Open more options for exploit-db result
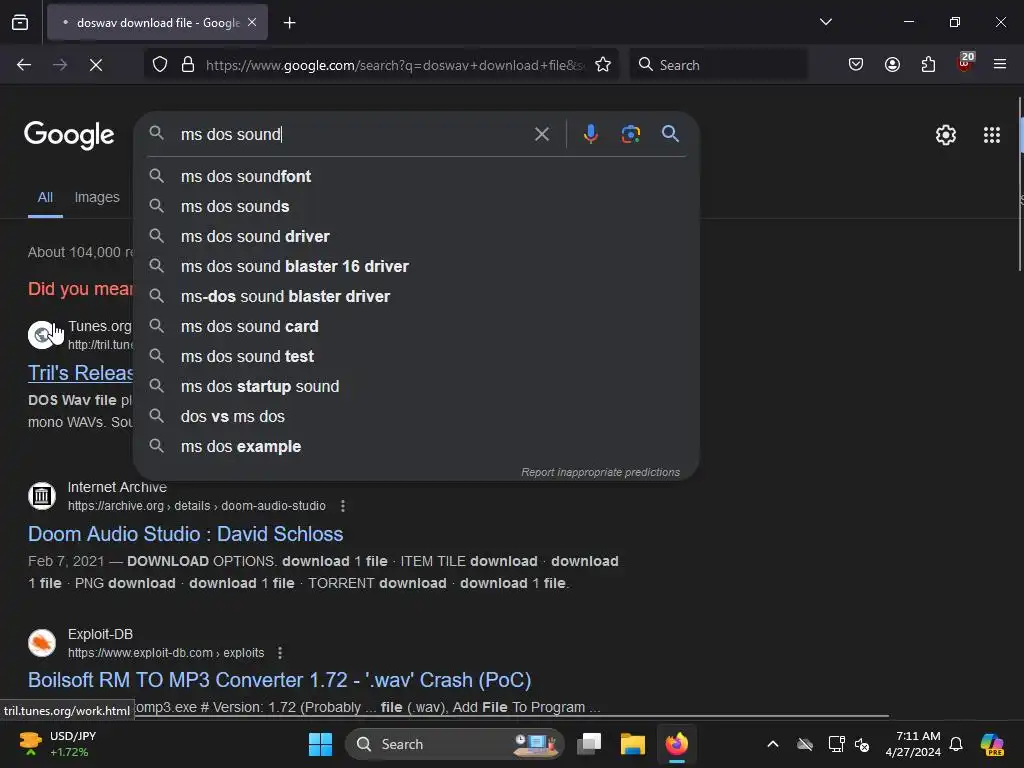 (x=280, y=653)
